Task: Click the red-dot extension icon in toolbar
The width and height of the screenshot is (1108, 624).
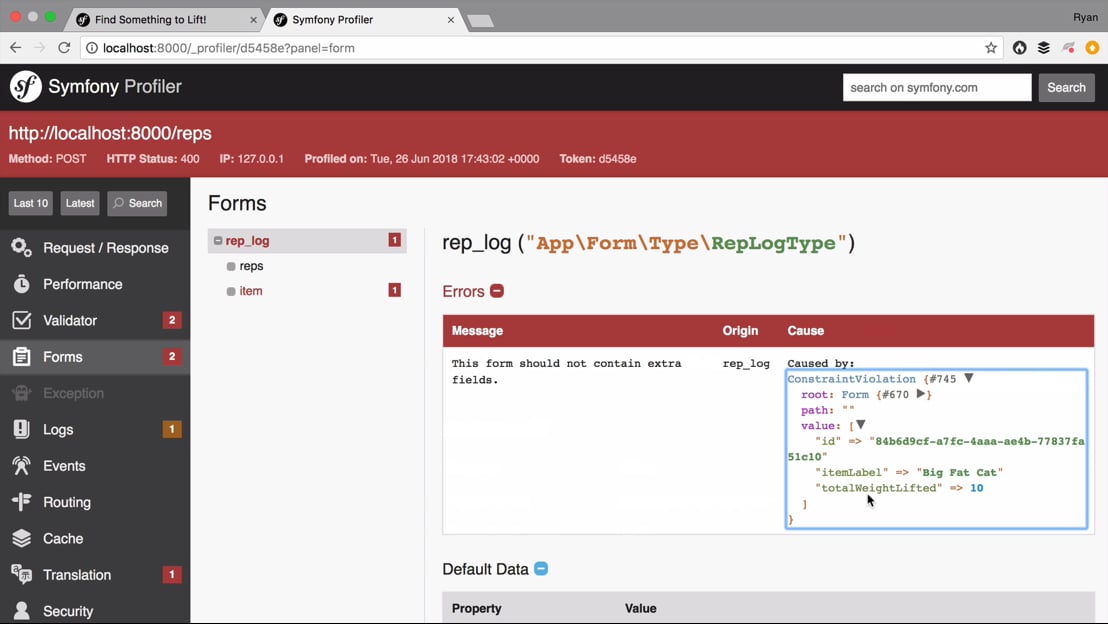Action: [1068, 47]
